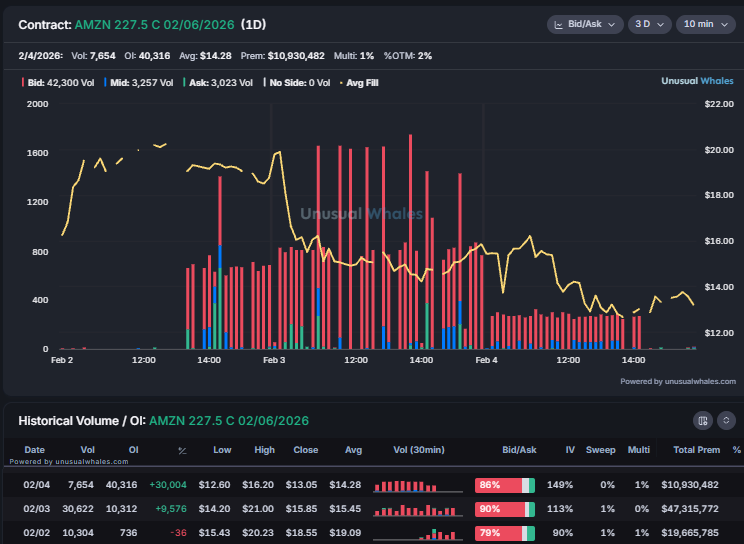Click the Unusual Whales logo above the chart
The height and width of the screenshot is (544, 744).
point(698,82)
